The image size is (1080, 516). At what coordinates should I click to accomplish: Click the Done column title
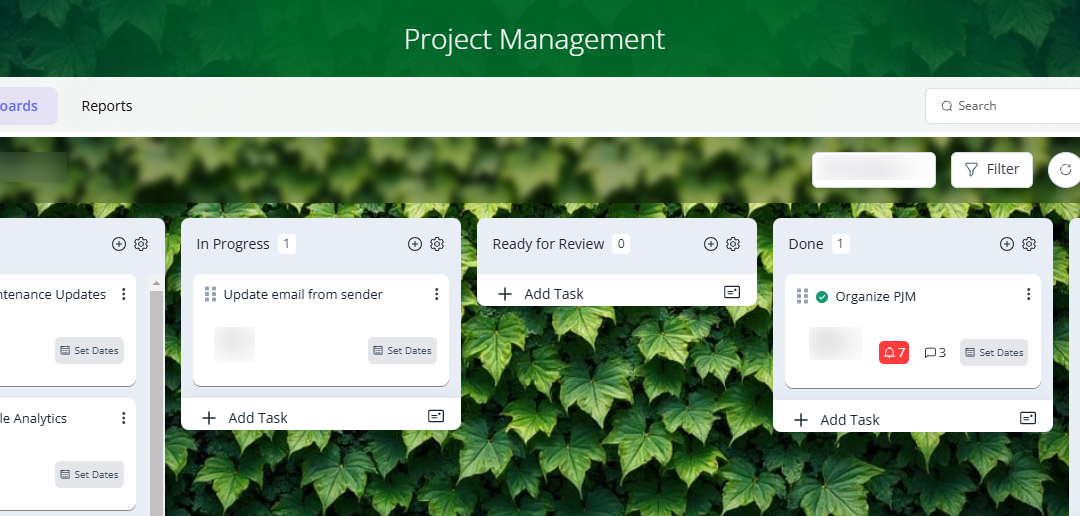806,244
